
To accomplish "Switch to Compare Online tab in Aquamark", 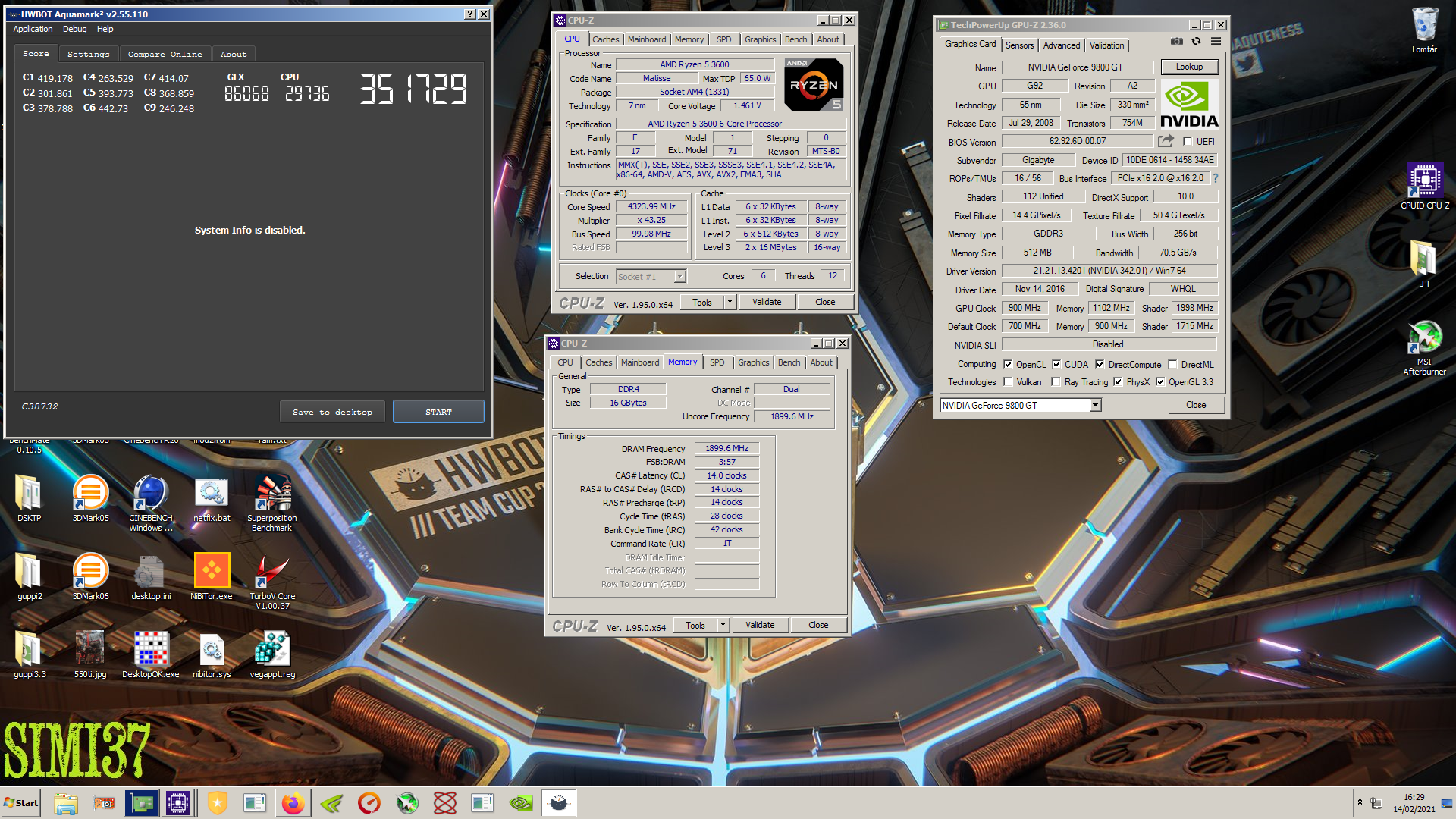I will [x=165, y=54].
